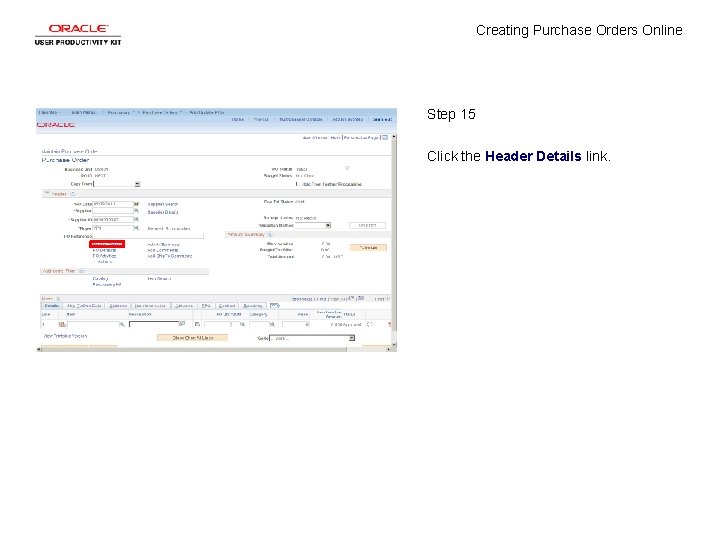
Task: Click the icon after Approved status in line 1
Action: 370,325
